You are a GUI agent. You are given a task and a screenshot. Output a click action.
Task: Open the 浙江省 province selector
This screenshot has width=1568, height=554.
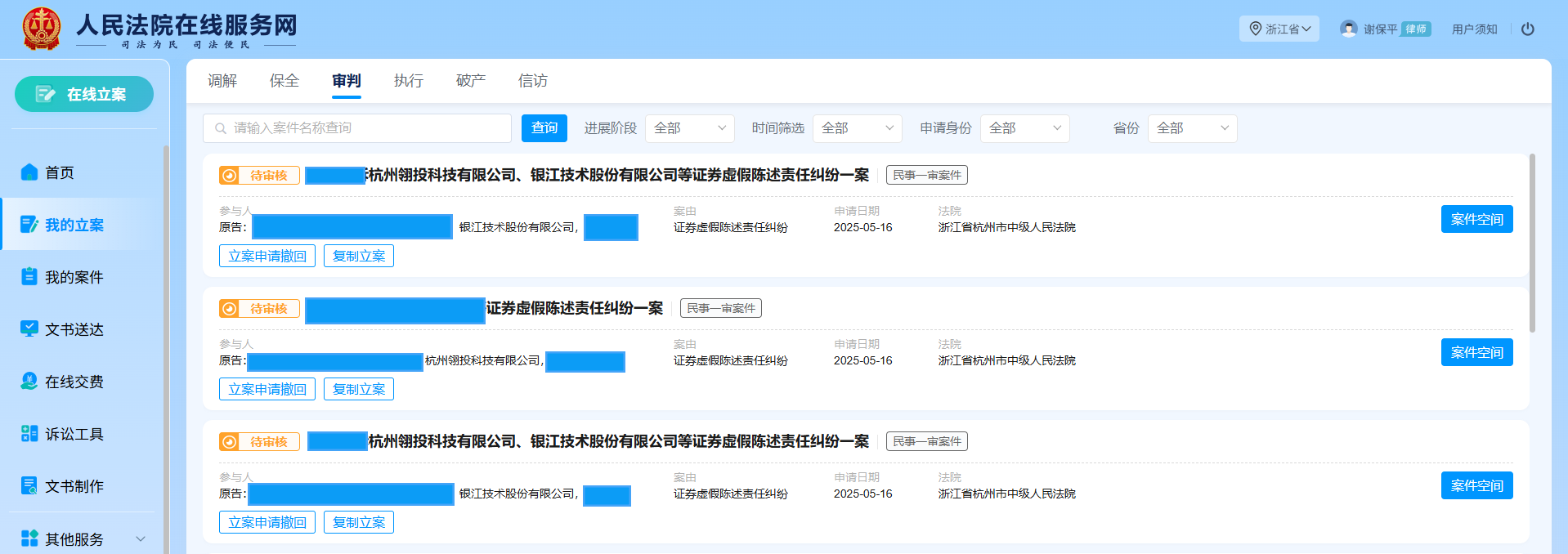click(x=1279, y=29)
